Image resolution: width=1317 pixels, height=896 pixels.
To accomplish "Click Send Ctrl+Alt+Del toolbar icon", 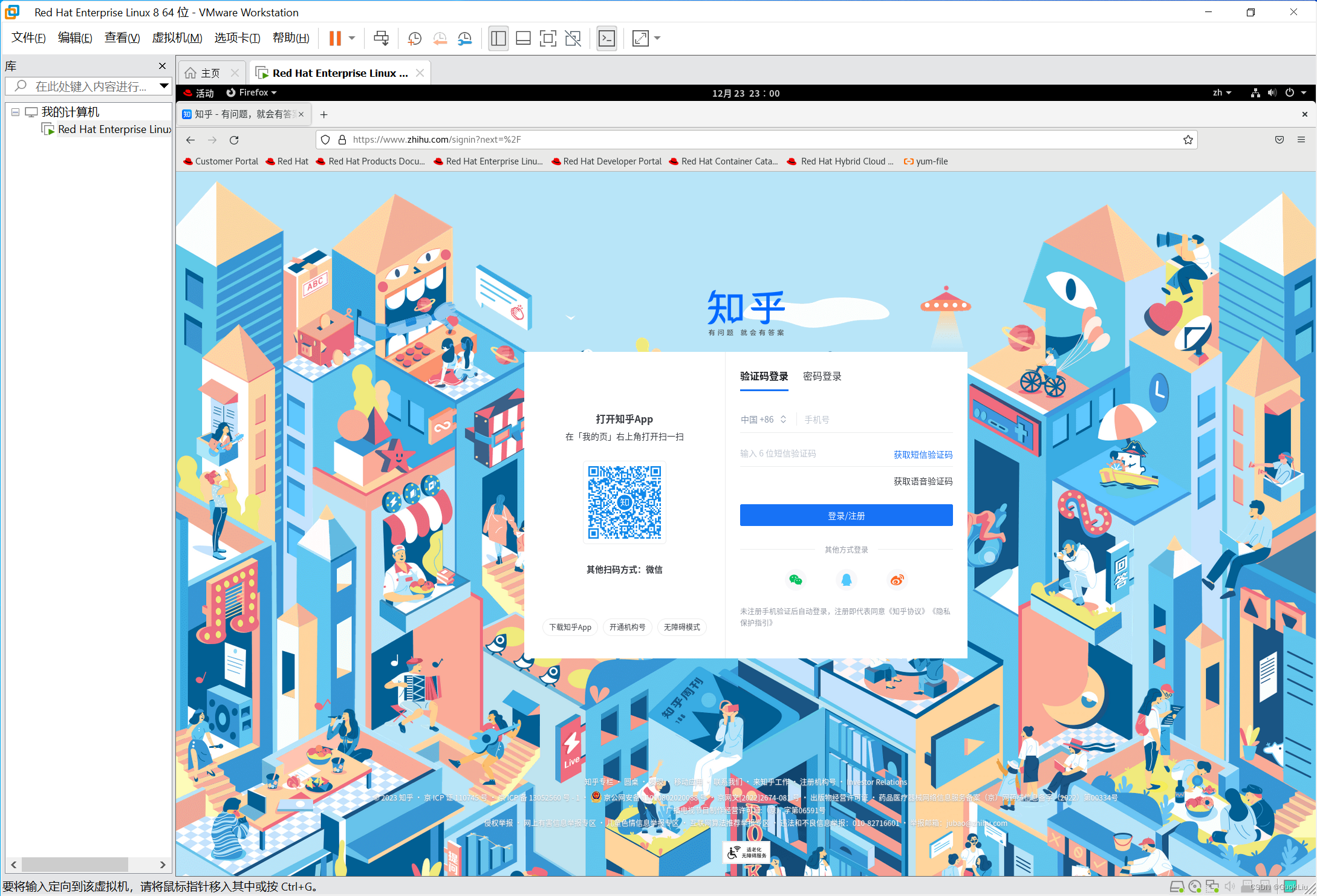I will click(381, 38).
